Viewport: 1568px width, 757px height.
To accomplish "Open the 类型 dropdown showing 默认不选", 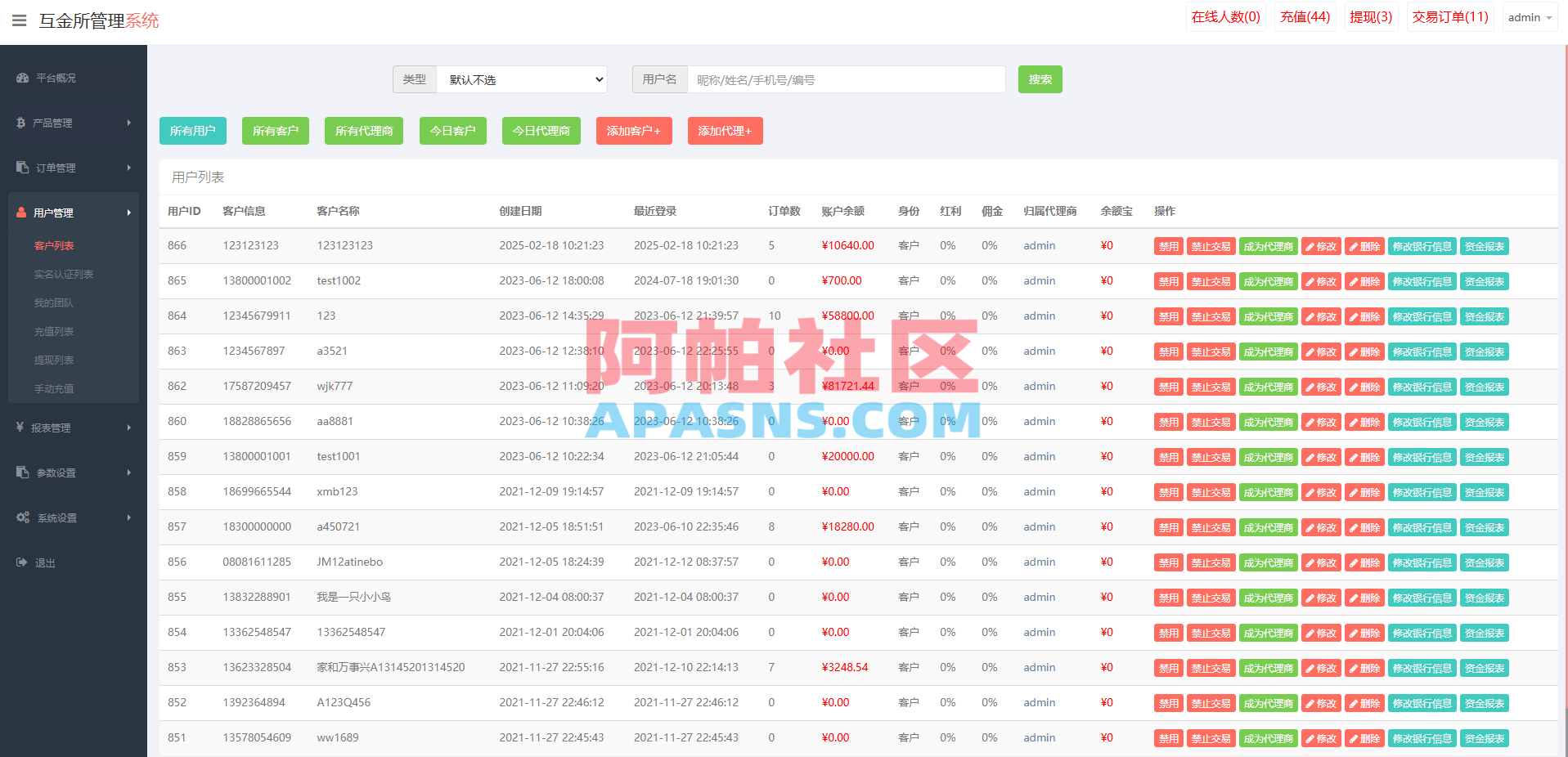I will (522, 79).
